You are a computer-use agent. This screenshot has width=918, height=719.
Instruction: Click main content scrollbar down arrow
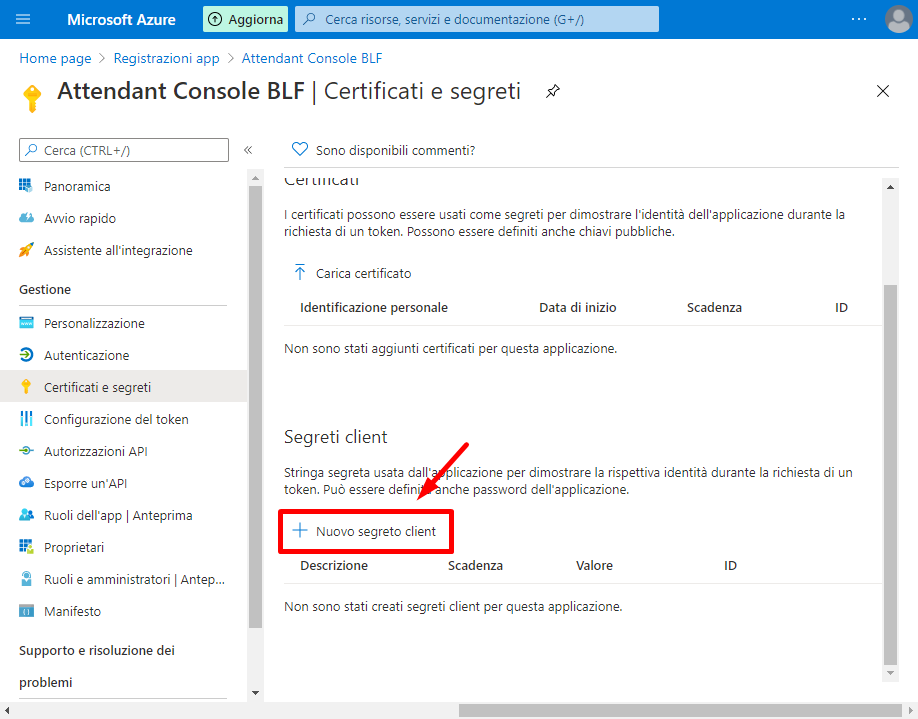tap(890, 673)
